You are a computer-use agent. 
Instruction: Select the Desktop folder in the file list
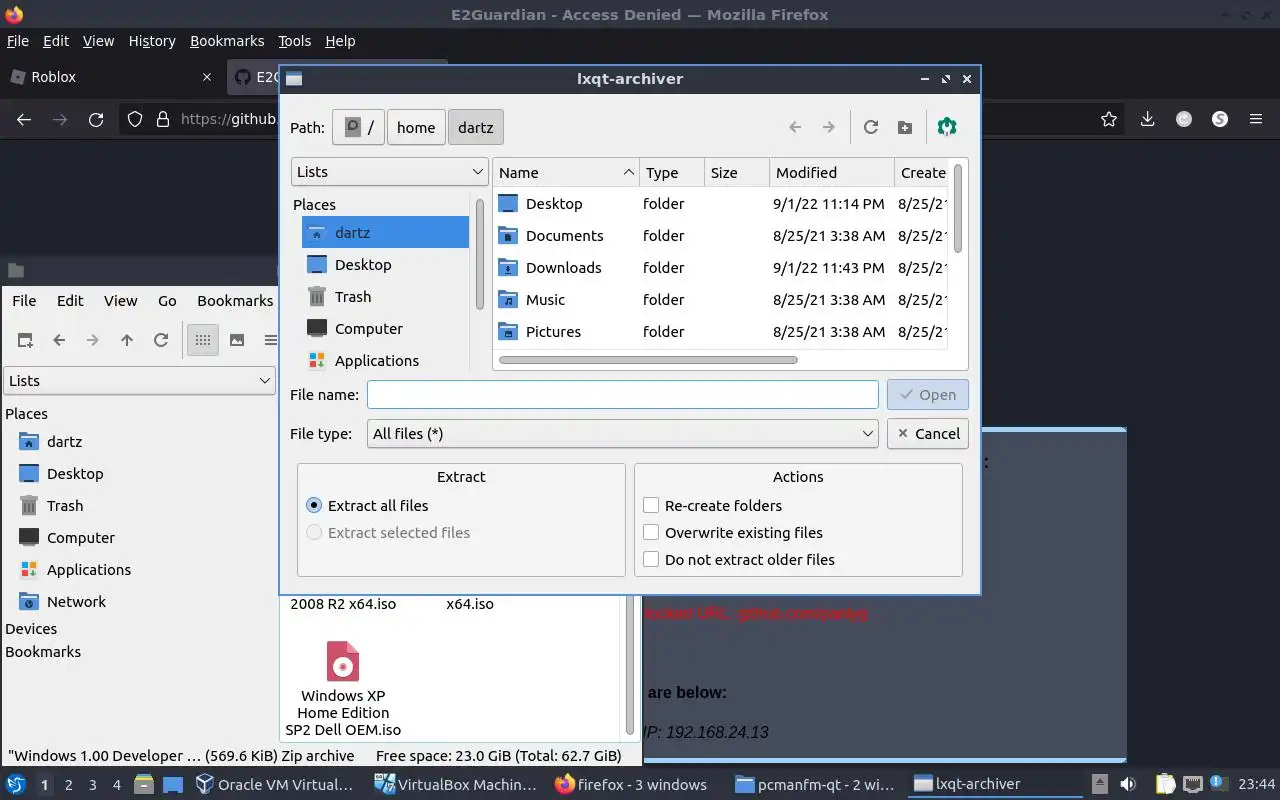pos(553,204)
